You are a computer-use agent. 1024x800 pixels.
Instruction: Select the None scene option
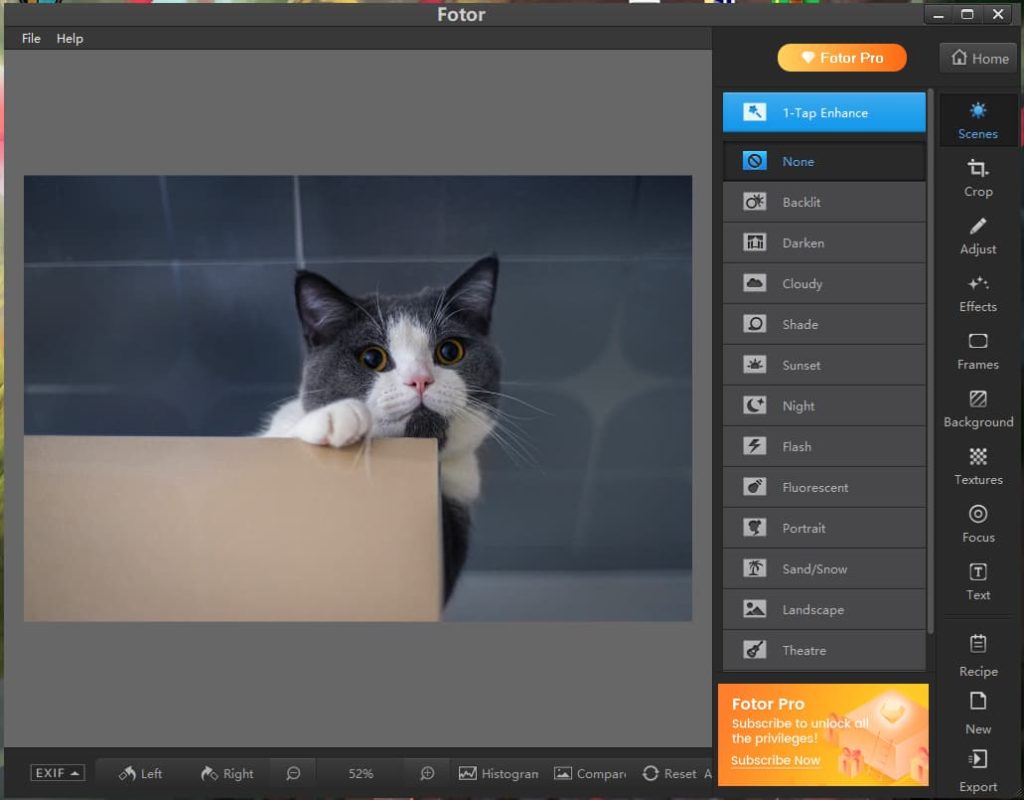point(824,161)
